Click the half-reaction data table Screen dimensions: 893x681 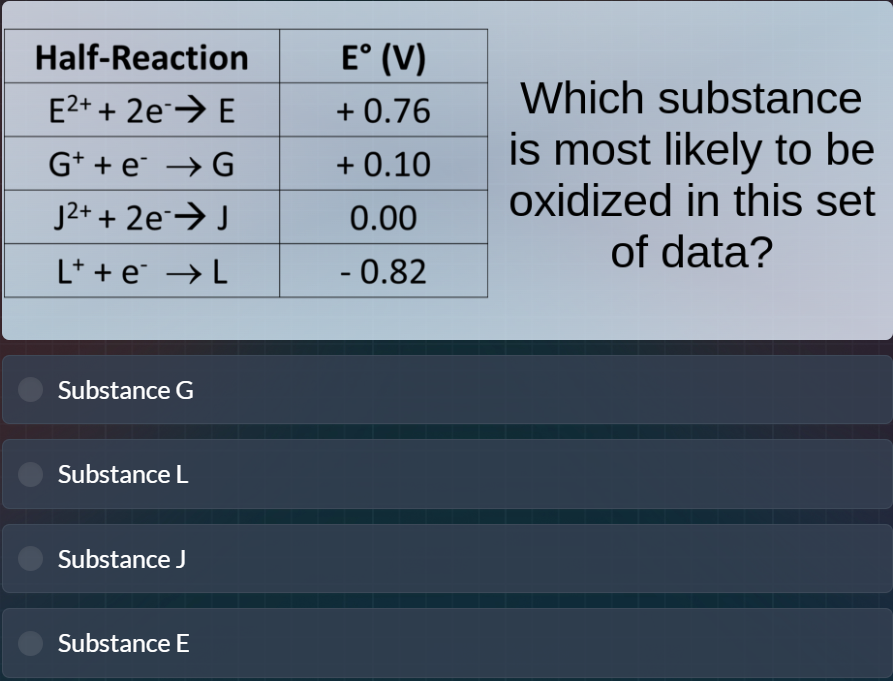pos(245,163)
